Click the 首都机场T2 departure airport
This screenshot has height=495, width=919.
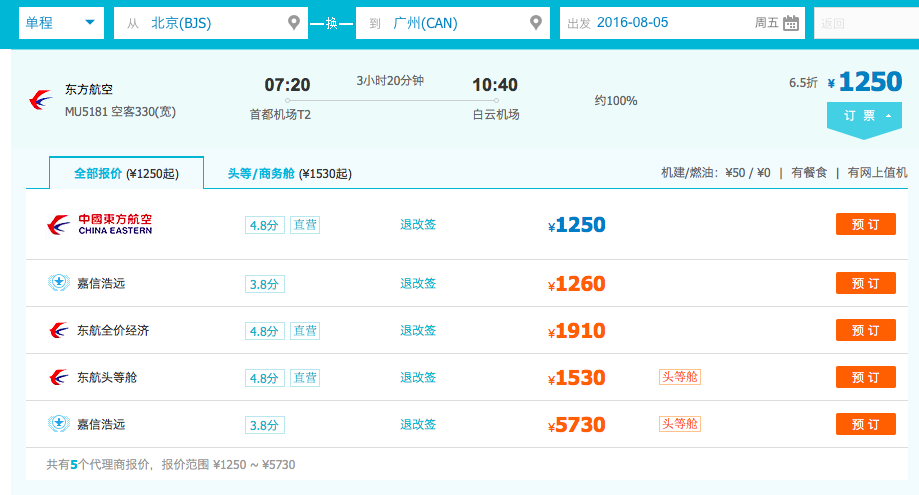[280, 115]
